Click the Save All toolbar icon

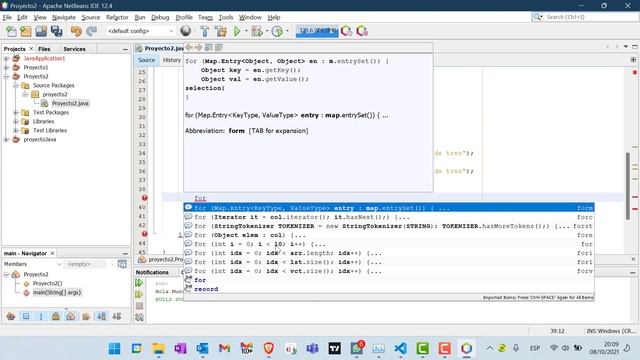pos(57,31)
